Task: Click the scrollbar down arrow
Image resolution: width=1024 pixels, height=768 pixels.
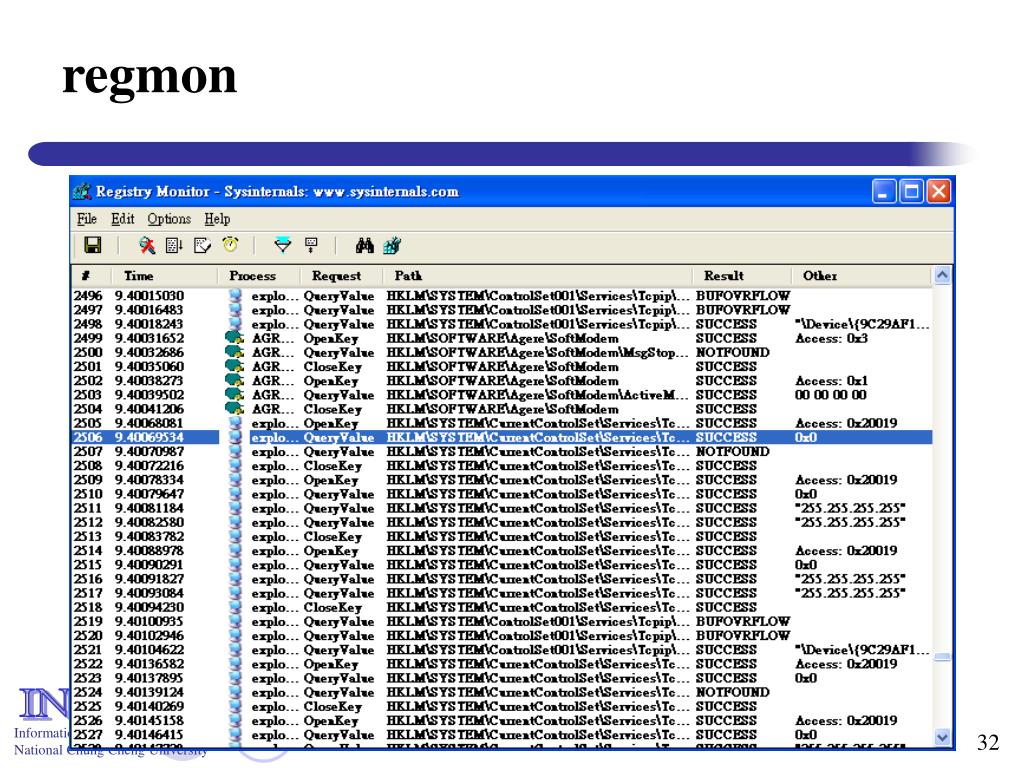Action: pos(942,737)
